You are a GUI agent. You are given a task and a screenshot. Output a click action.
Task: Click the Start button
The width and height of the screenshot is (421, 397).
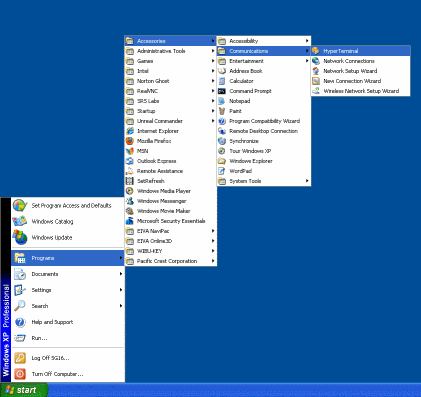pyautogui.click(x=24, y=390)
